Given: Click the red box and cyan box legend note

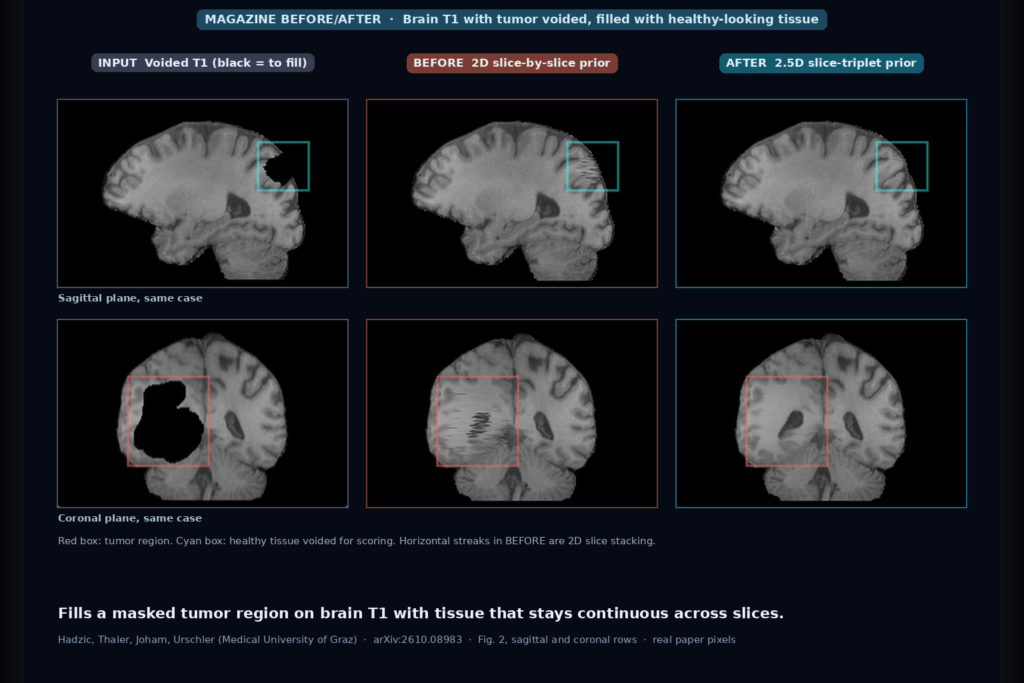Looking at the screenshot, I should (x=357, y=541).
